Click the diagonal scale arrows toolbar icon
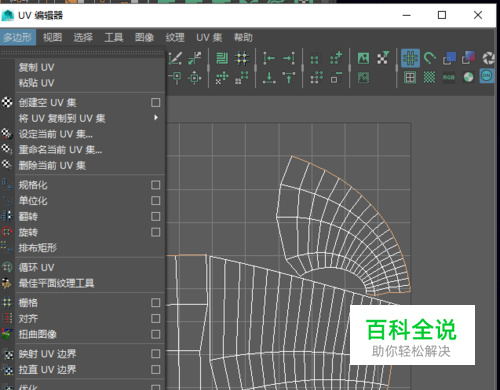 [x=195, y=58]
